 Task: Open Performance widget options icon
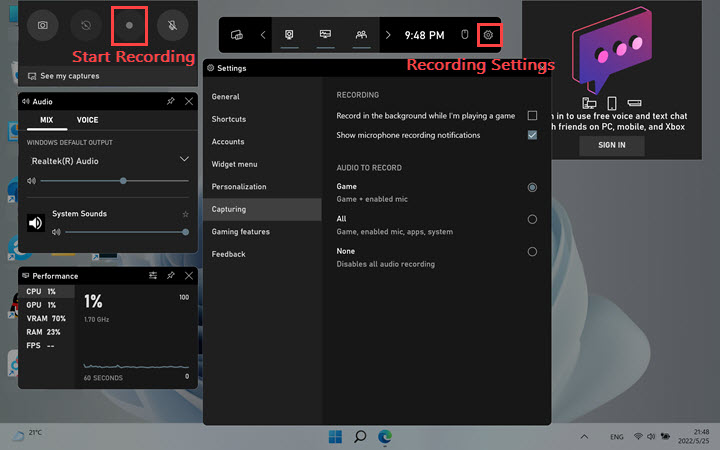coord(153,275)
